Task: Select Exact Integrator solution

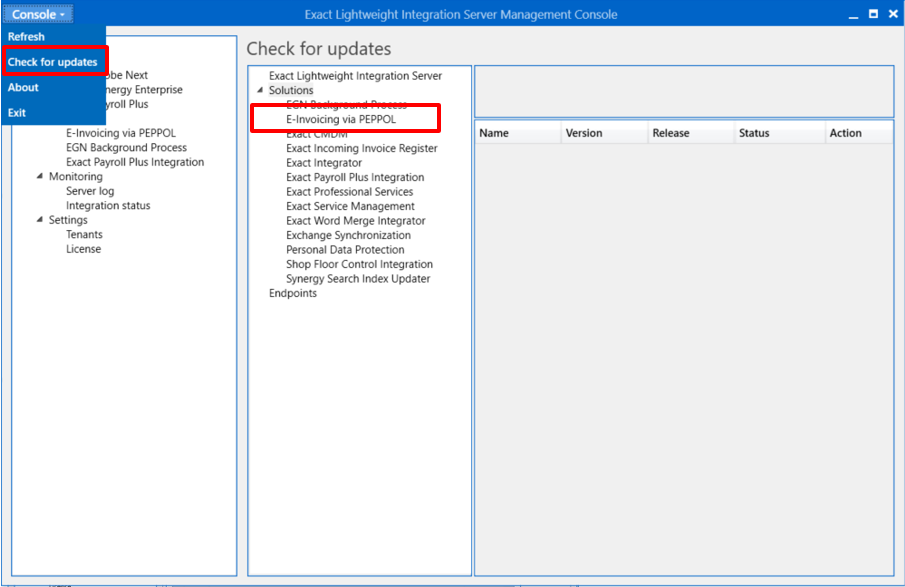Action: (x=324, y=162)
